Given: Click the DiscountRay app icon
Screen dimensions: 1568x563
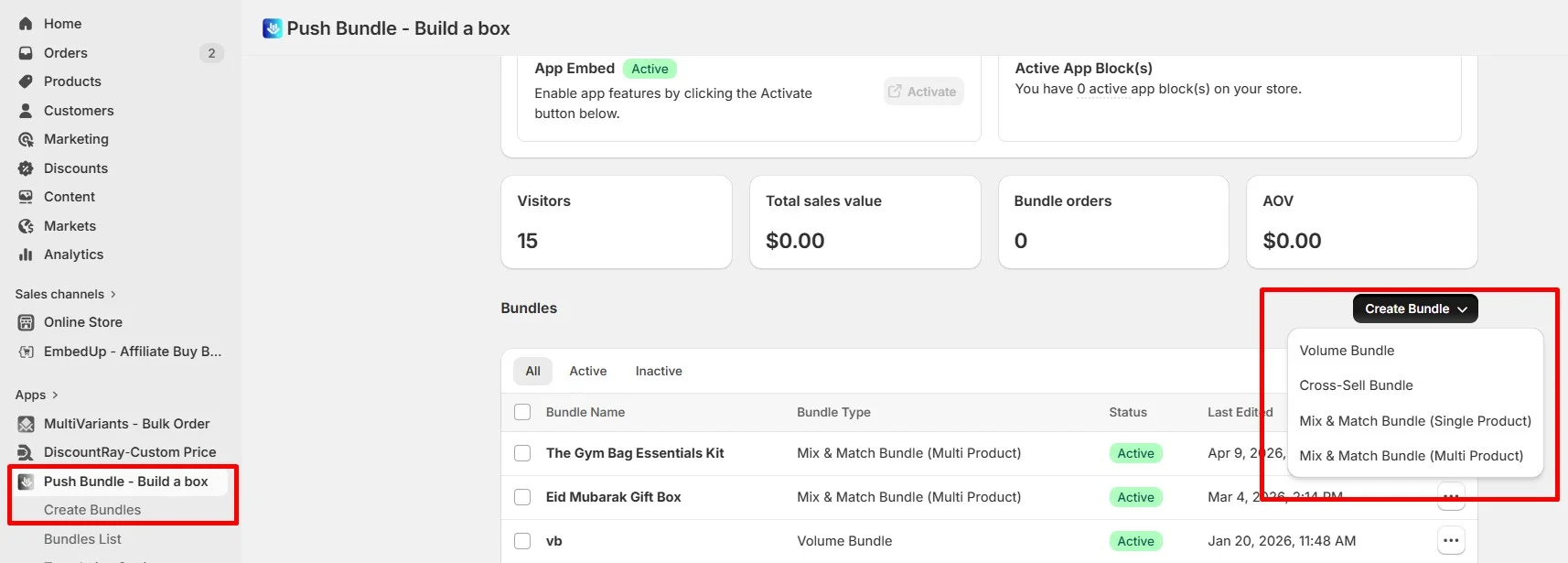Looking at the screenshot, I should click(26, 452).
